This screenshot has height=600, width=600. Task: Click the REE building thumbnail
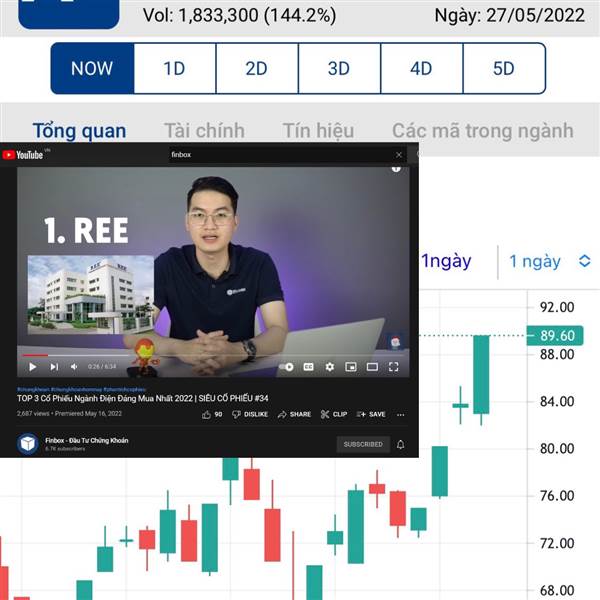[x=91, y=295]
